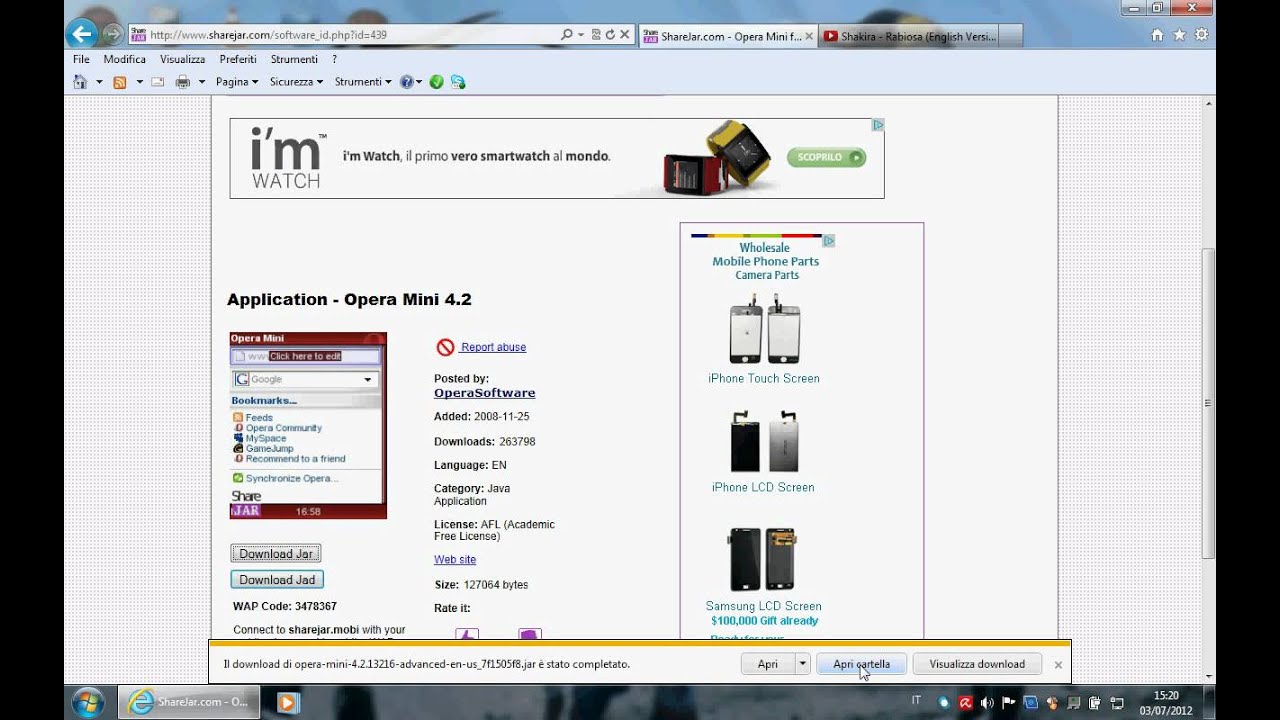1280x720 pixels.
Task: Click the Samsung LCD Screen ad link
Action: [764, 606]
